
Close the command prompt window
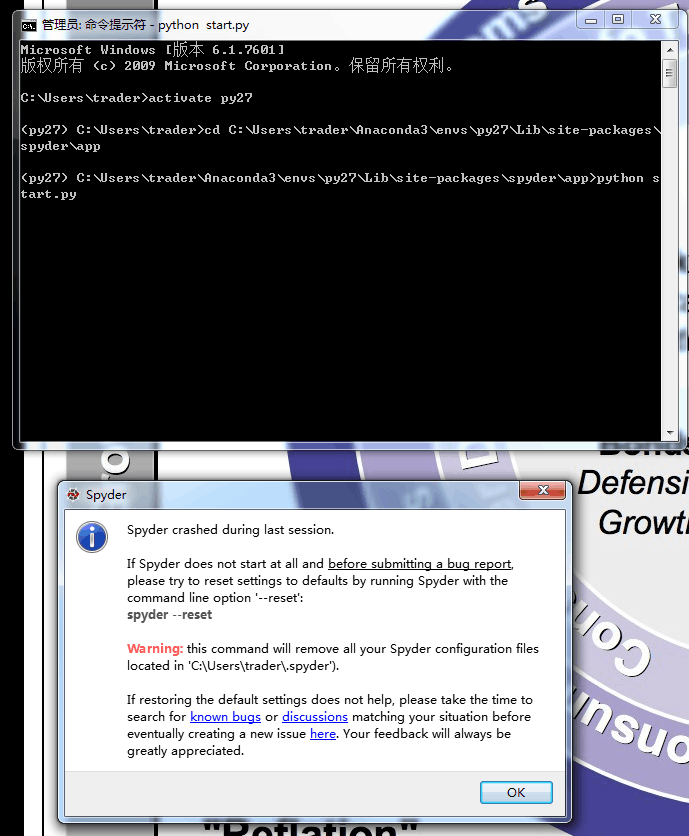coord(655,20)
